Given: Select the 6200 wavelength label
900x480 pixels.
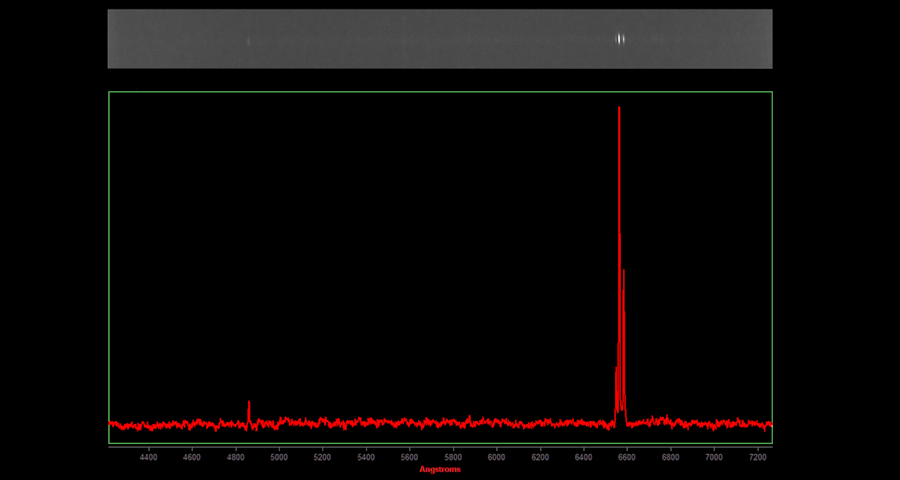Looking at the screenshot, I should (540, 457).
